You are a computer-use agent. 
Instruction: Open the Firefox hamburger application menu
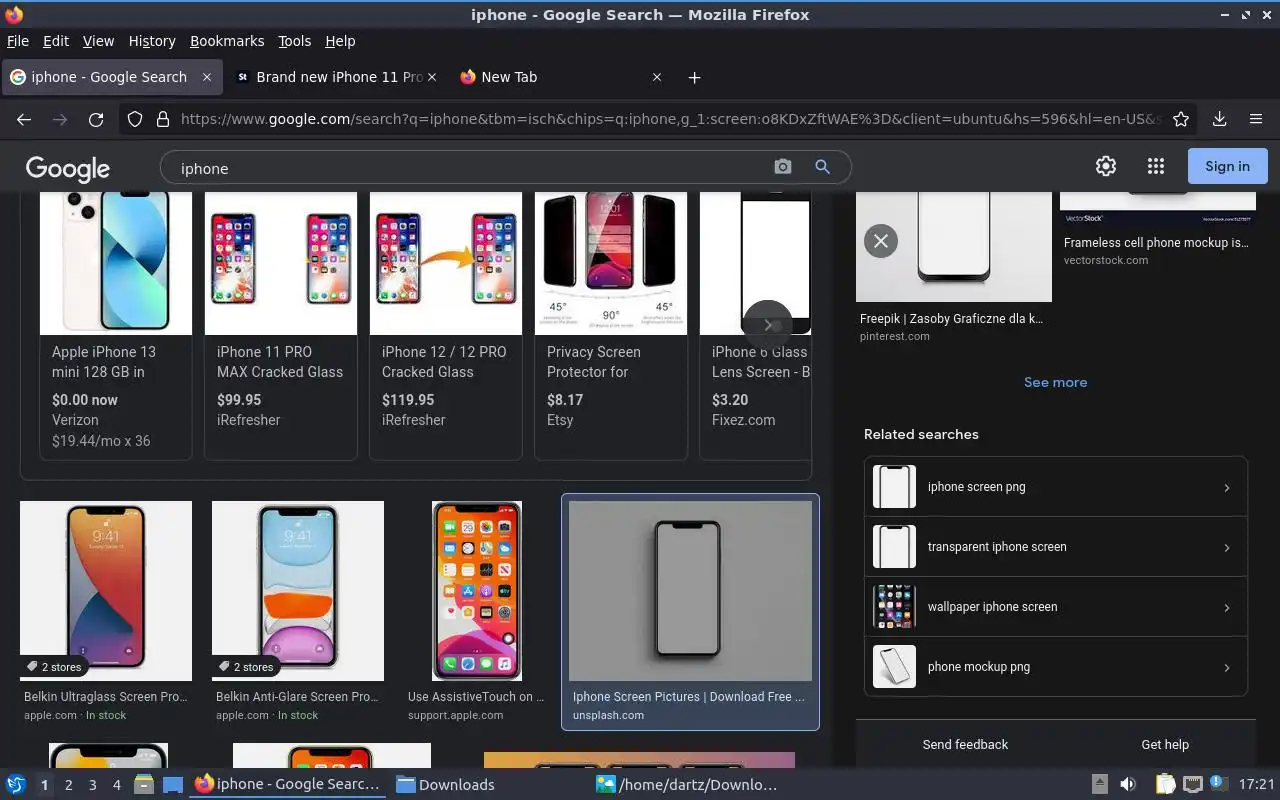pos(1256,119)
